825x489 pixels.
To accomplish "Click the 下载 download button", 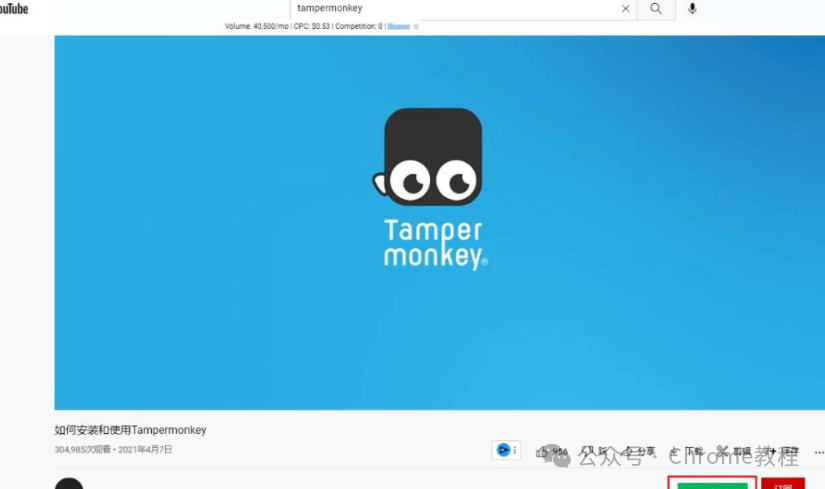I will pyautogui.click(x=687, y=451).
